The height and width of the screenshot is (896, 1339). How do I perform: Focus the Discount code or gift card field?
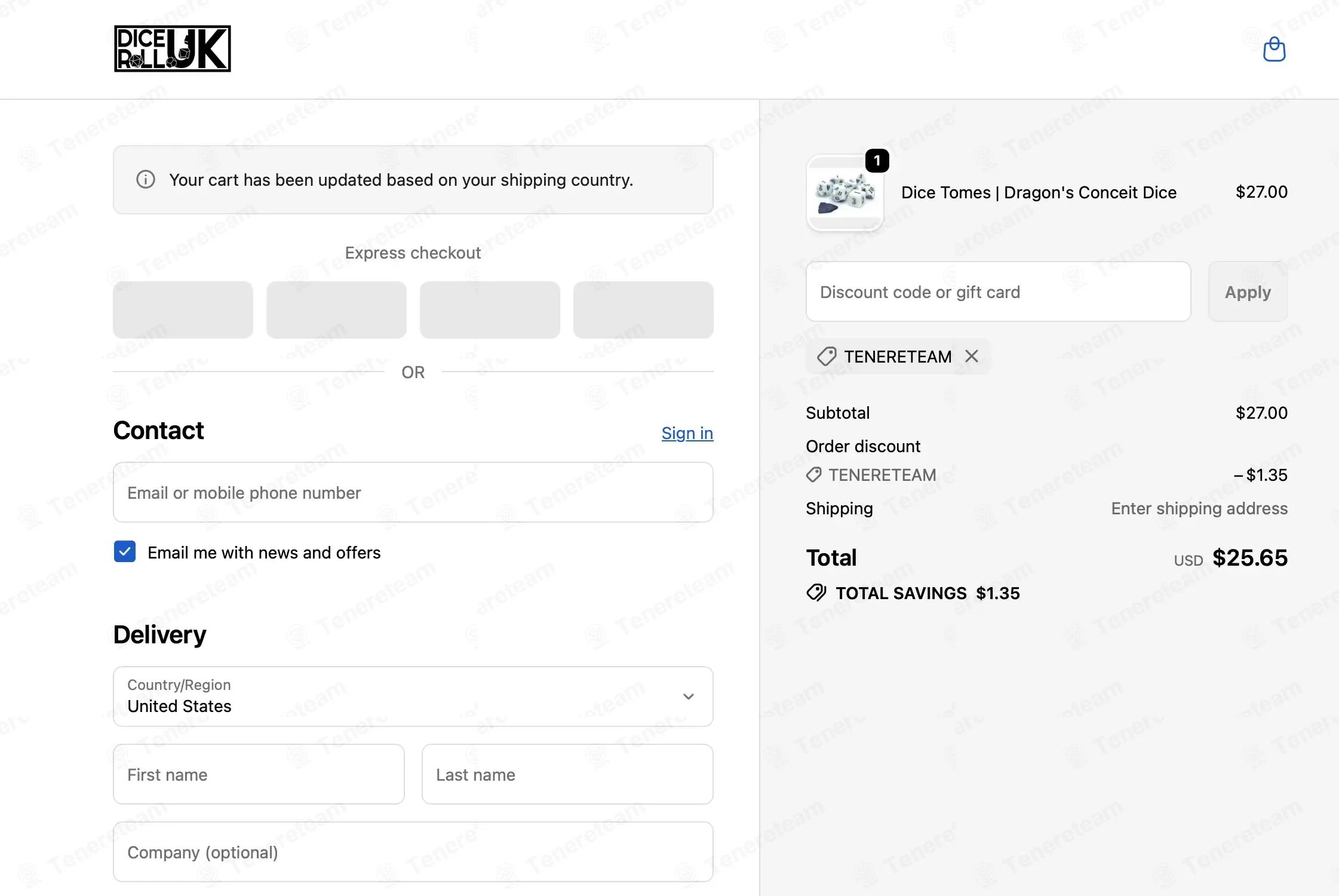pos(999,291)
